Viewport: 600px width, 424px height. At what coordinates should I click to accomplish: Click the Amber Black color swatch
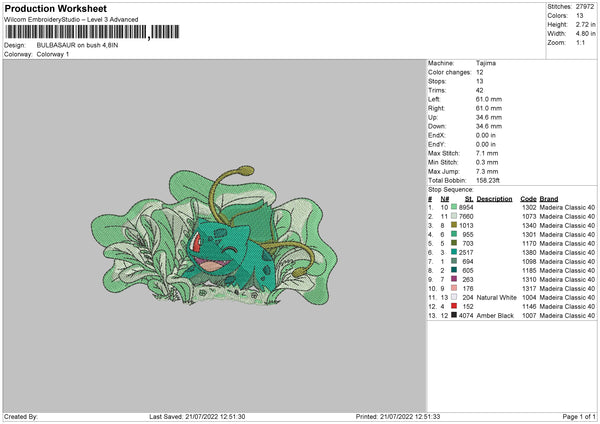coord(455,316)
